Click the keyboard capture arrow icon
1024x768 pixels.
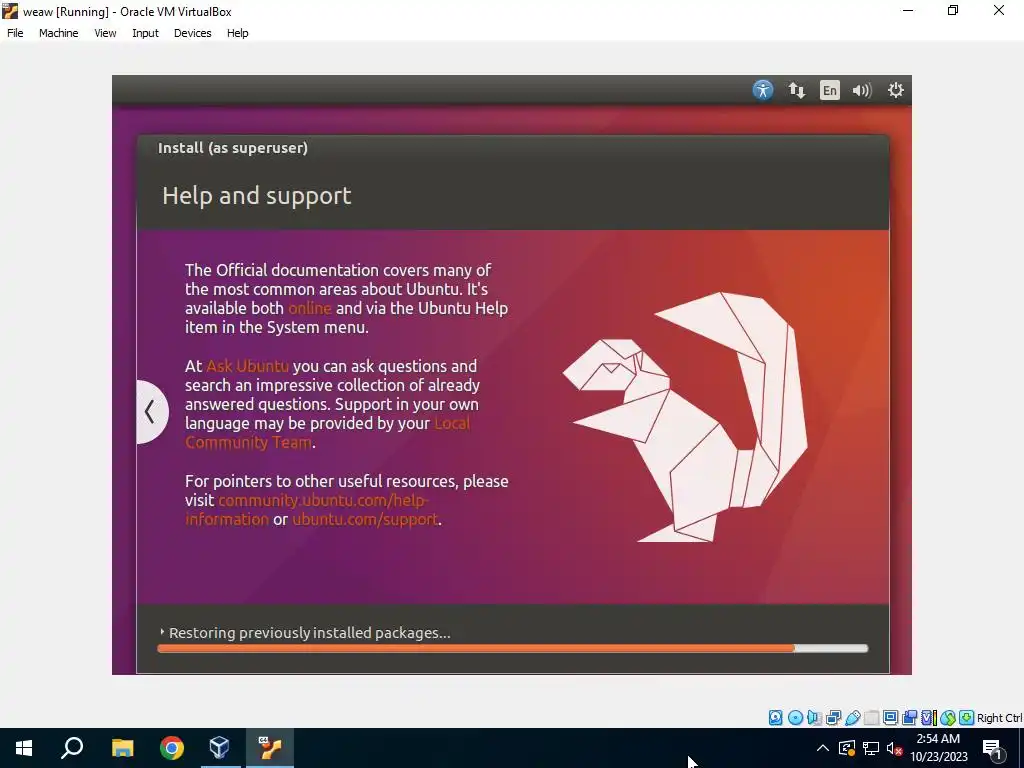pos(967,718)
